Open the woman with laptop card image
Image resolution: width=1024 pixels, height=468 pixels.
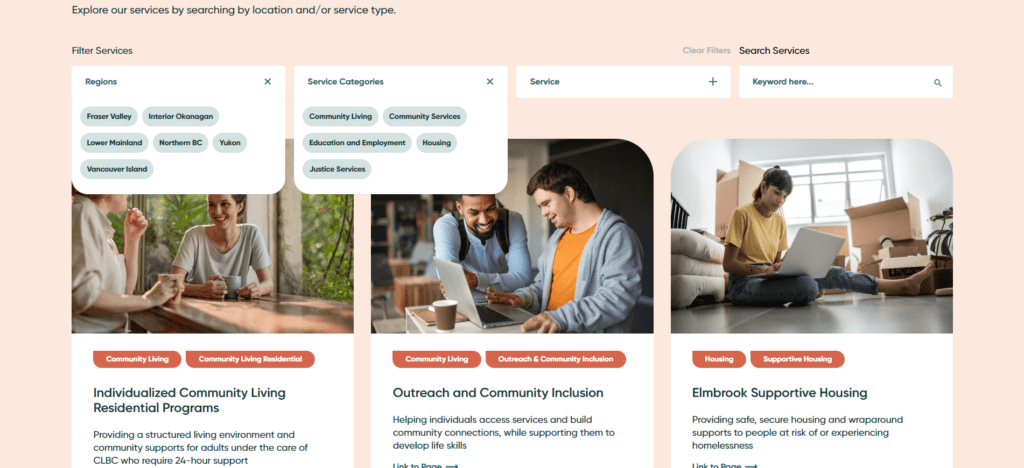pos(812,236)
